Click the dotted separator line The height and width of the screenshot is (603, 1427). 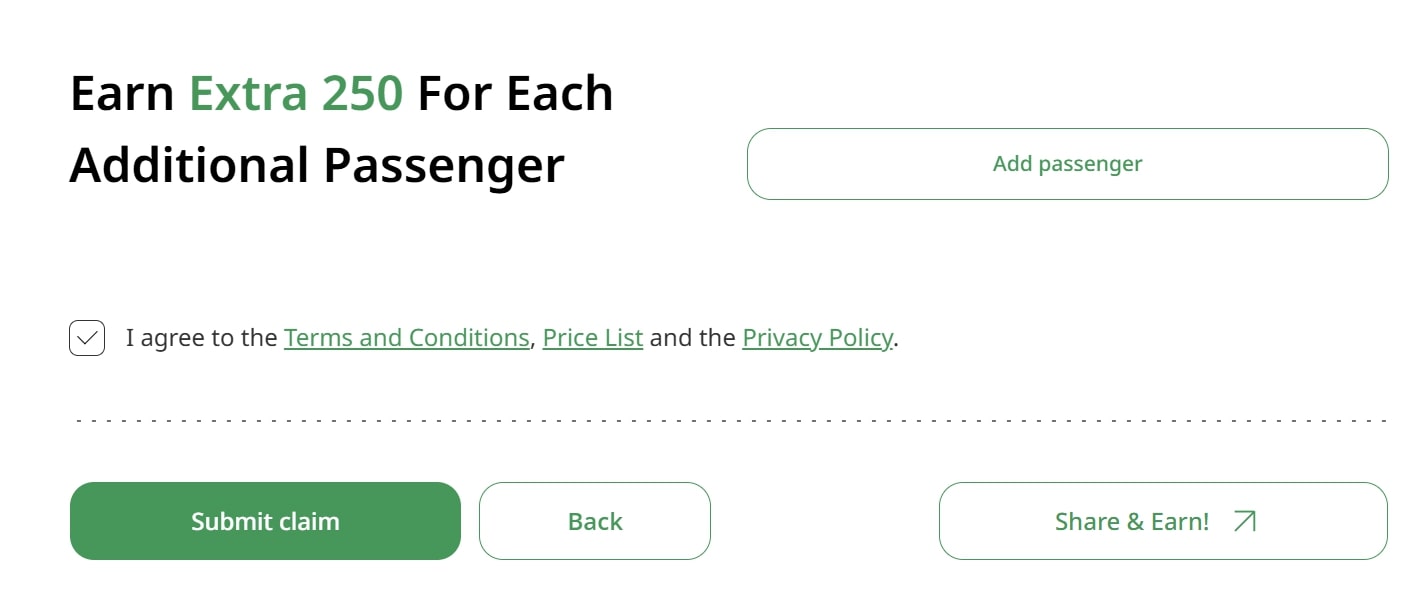click(730, 421)
